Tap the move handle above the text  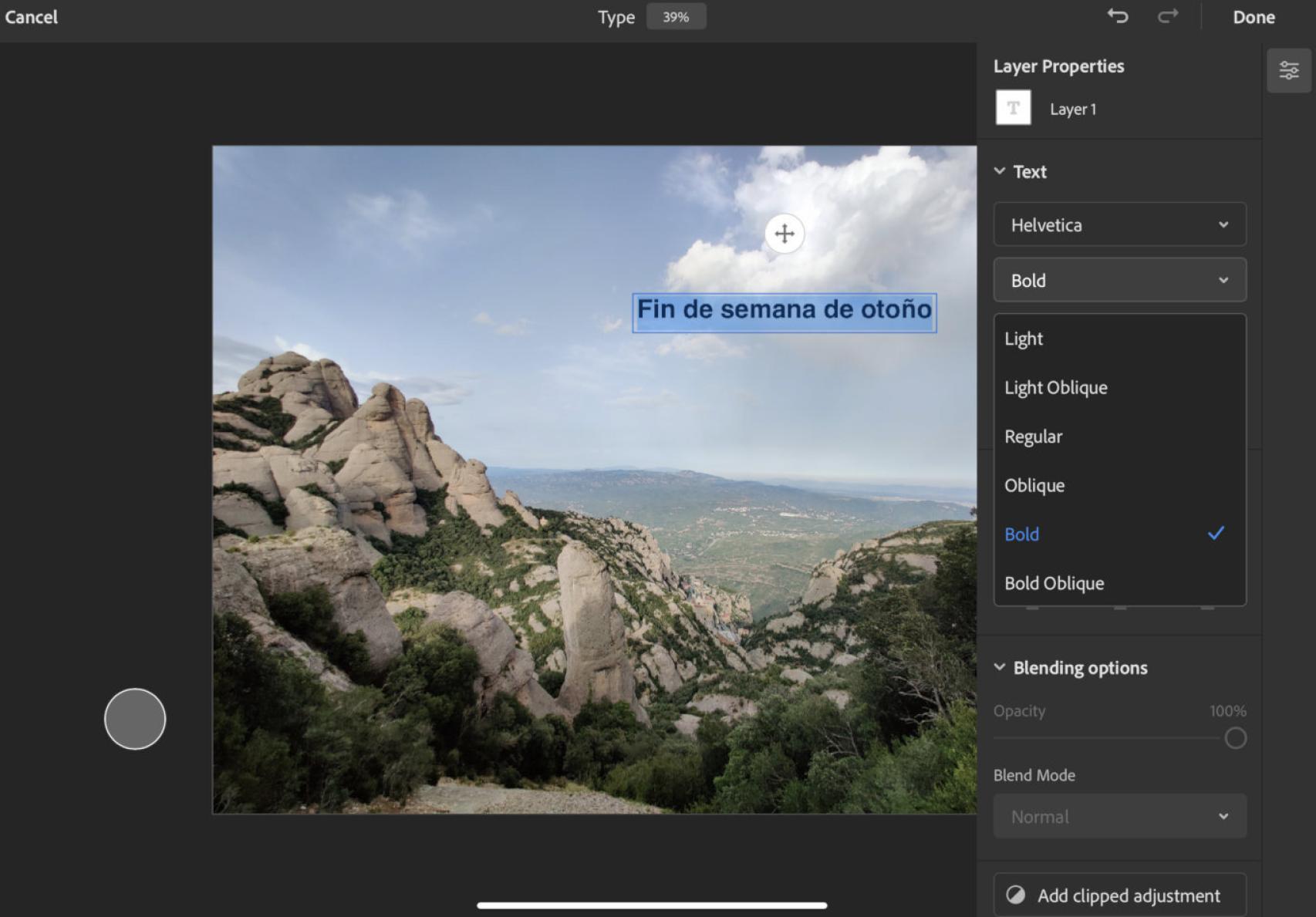[784, 234]
